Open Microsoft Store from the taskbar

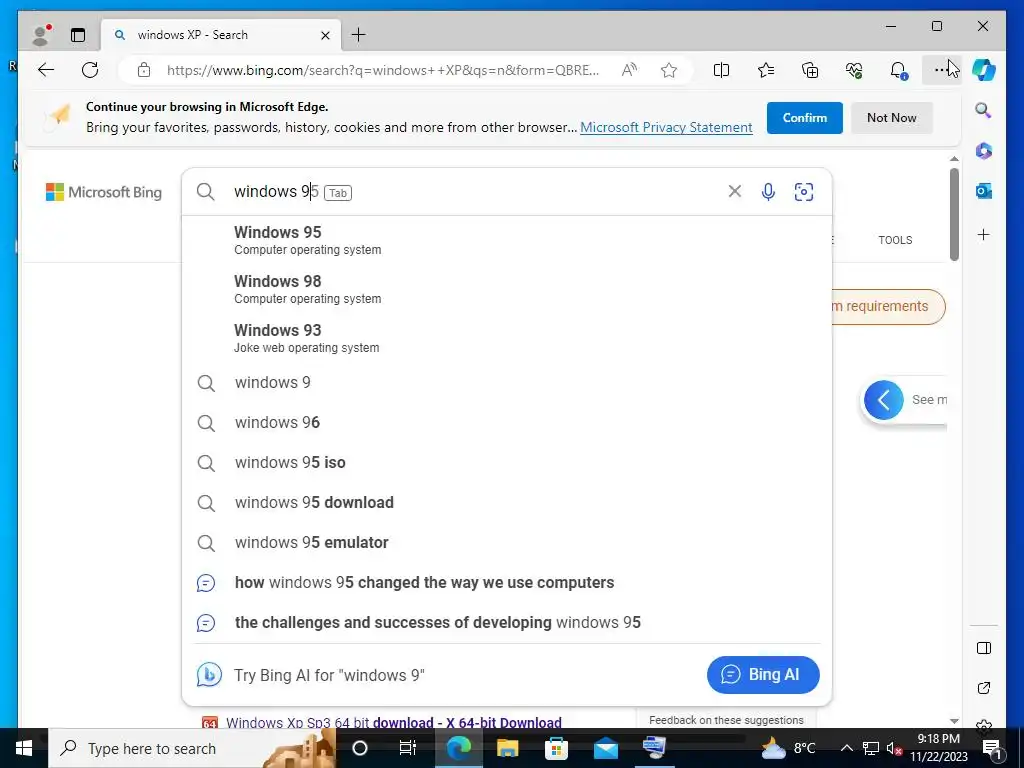click(556, 748)
